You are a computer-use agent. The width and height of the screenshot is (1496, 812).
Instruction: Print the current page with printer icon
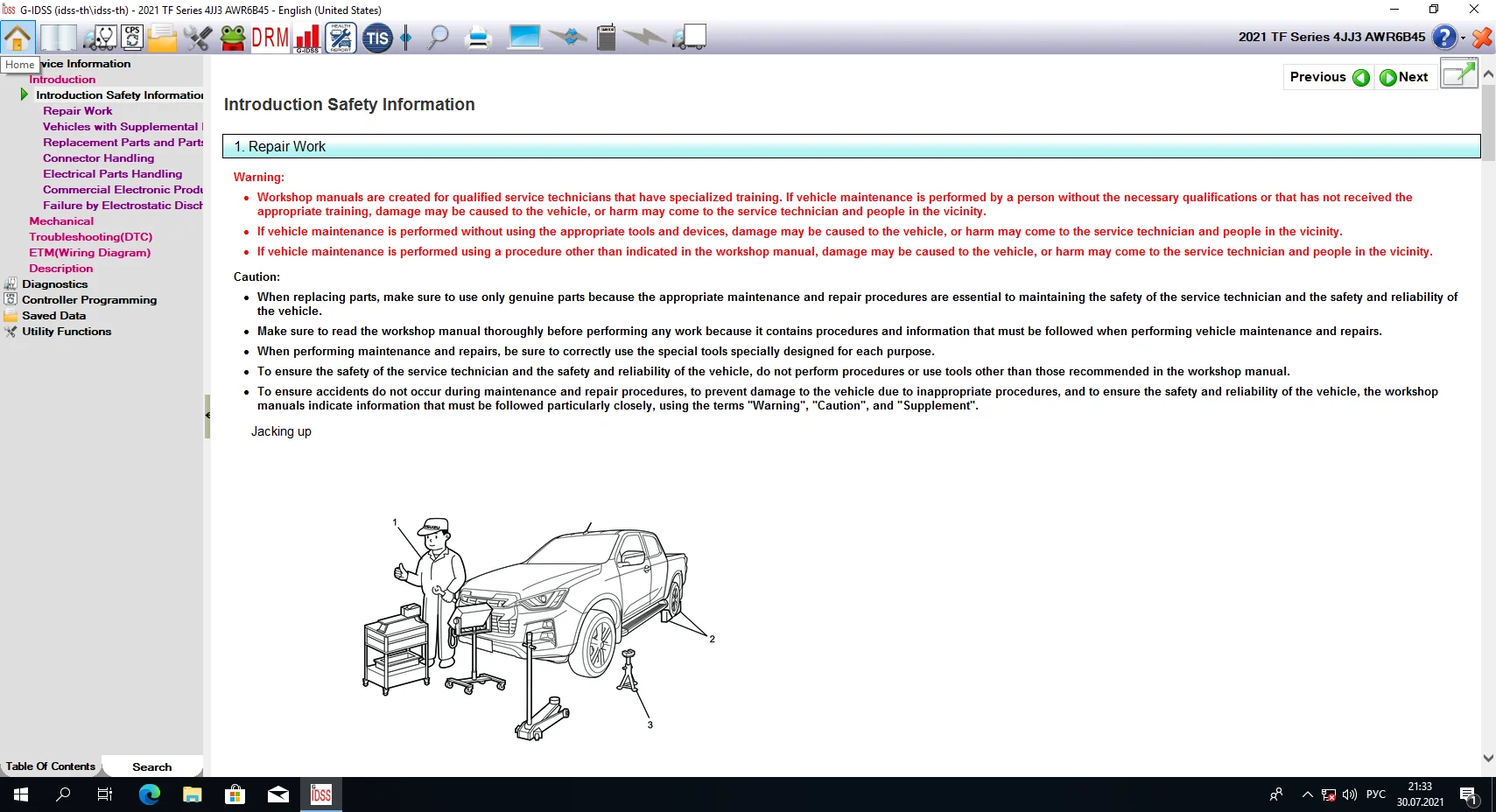[x=478, y=38]
